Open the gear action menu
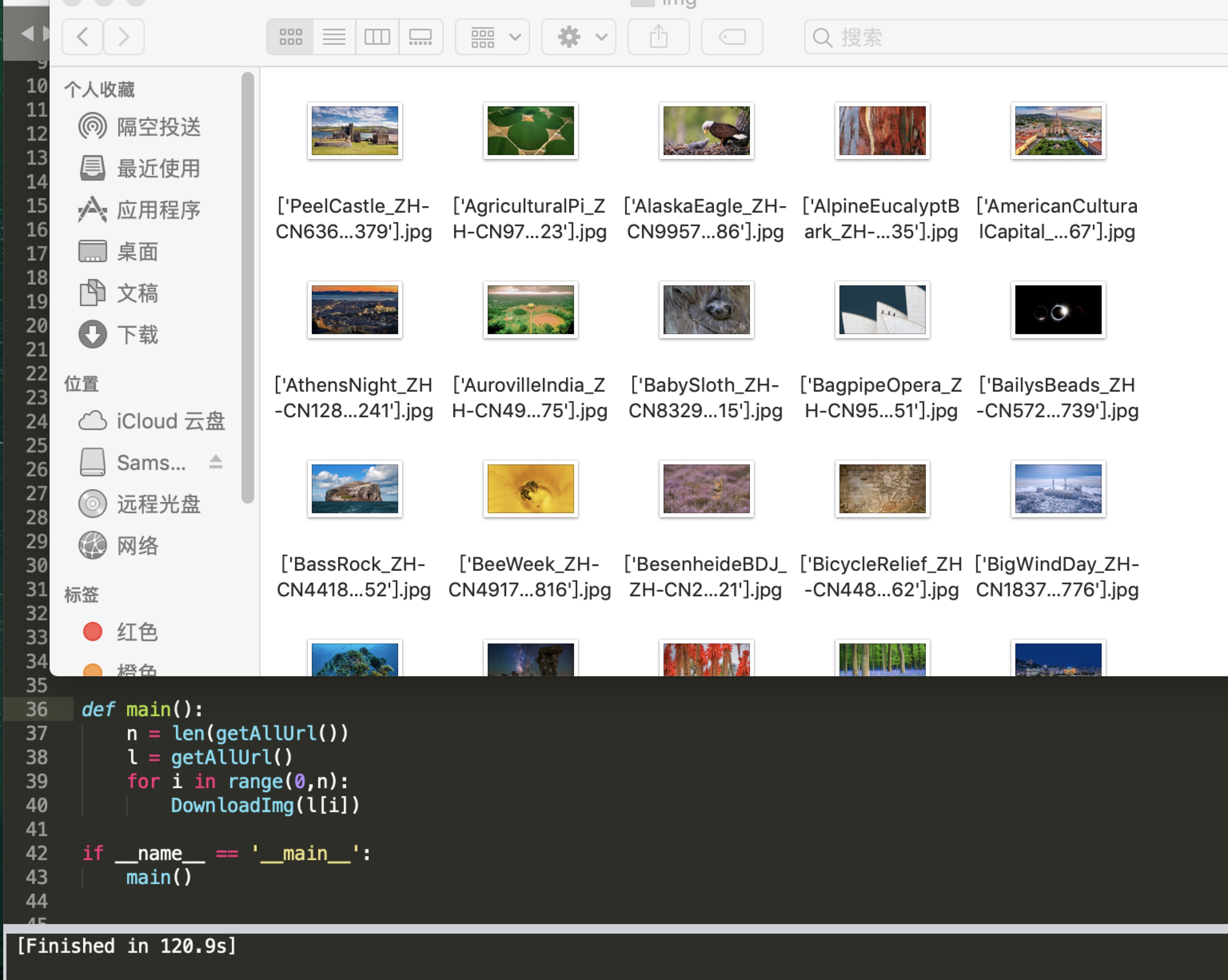The height and width of the screenshot is (980, 1228). (579, 37)
